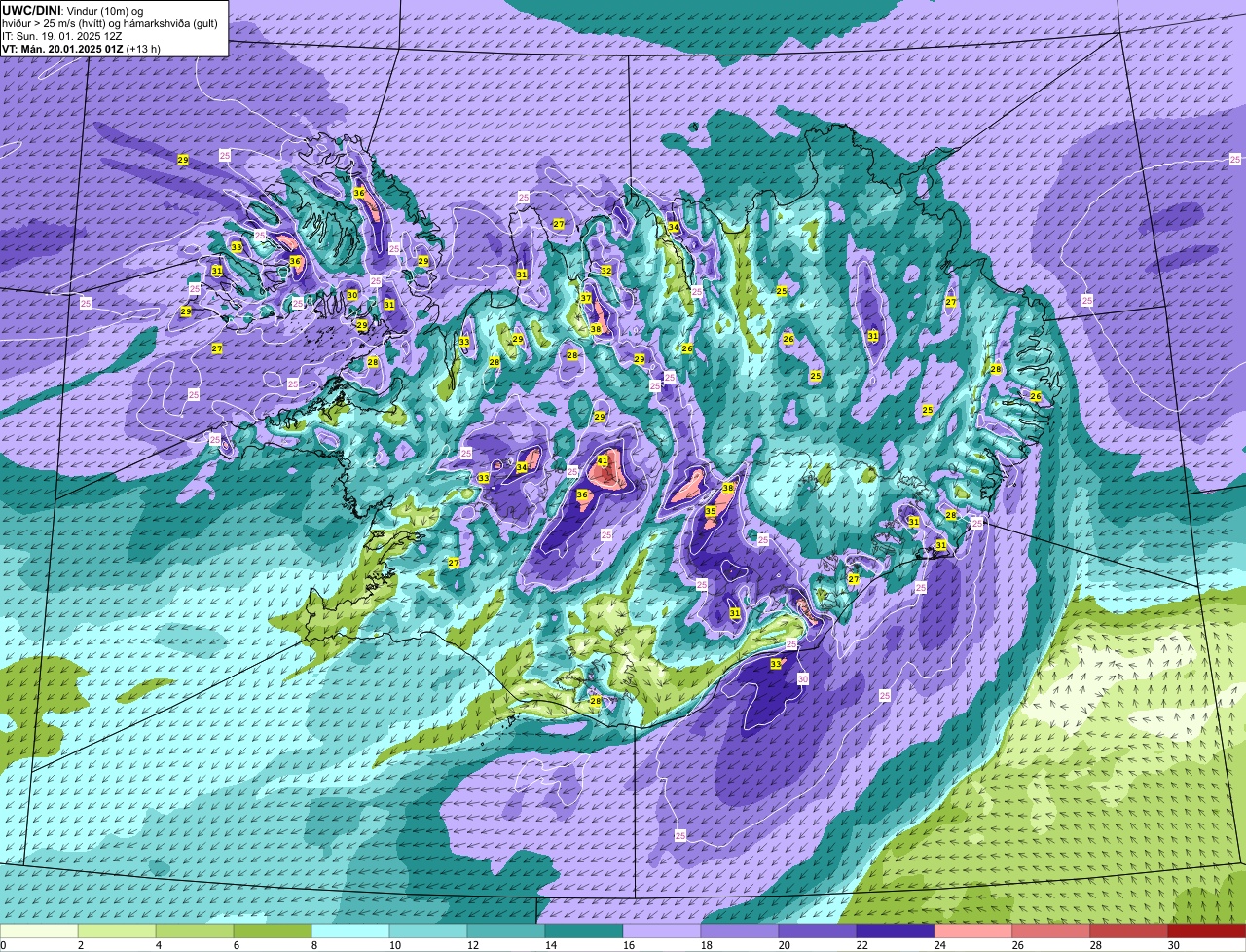Click the 26–28 m/s salmon legend segment
1246x952 pixels.
pos(1051,932)
